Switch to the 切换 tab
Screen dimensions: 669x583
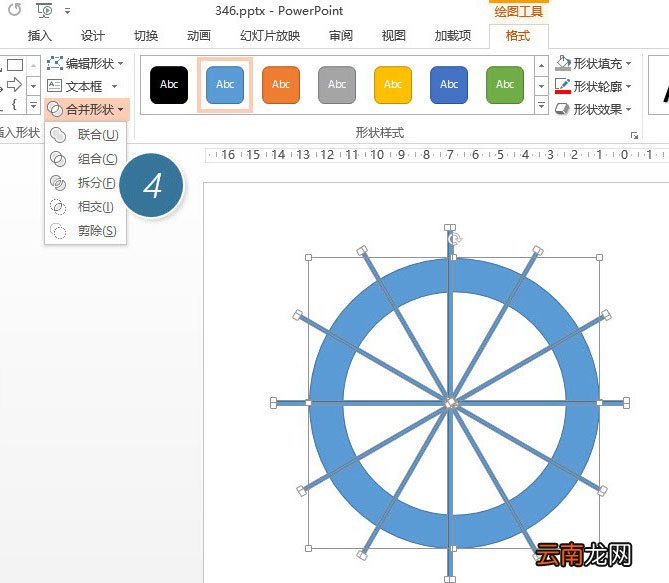146,36
